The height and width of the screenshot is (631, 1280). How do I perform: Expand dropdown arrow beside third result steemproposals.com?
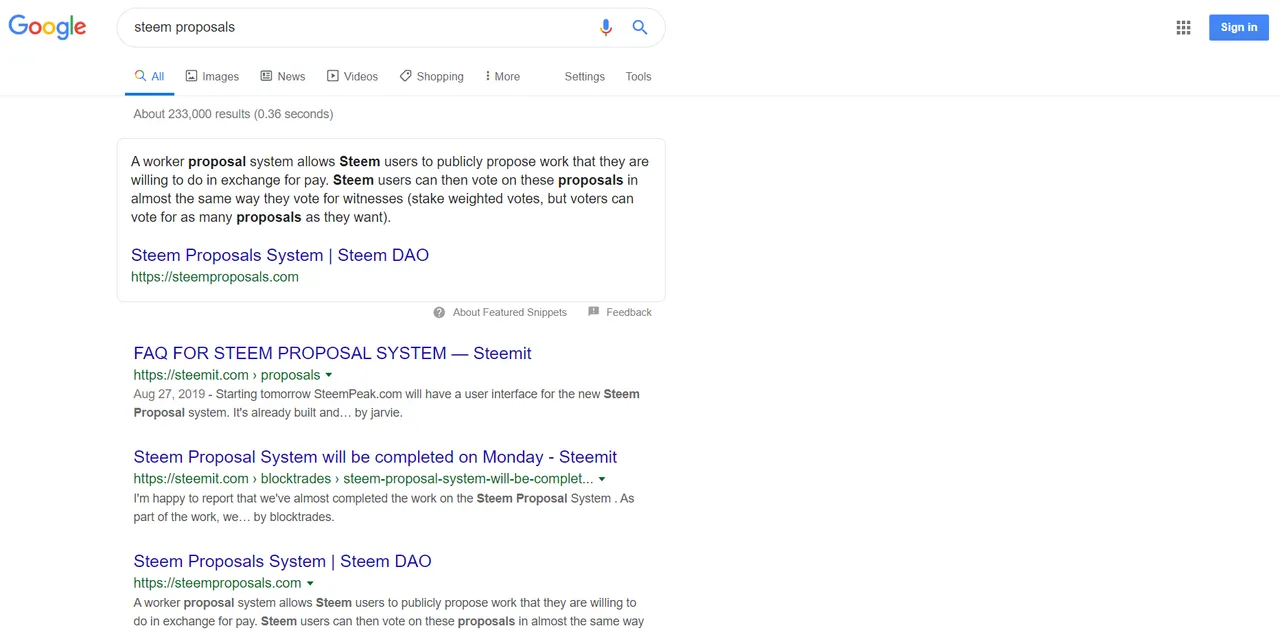click(x=310, y=583)
